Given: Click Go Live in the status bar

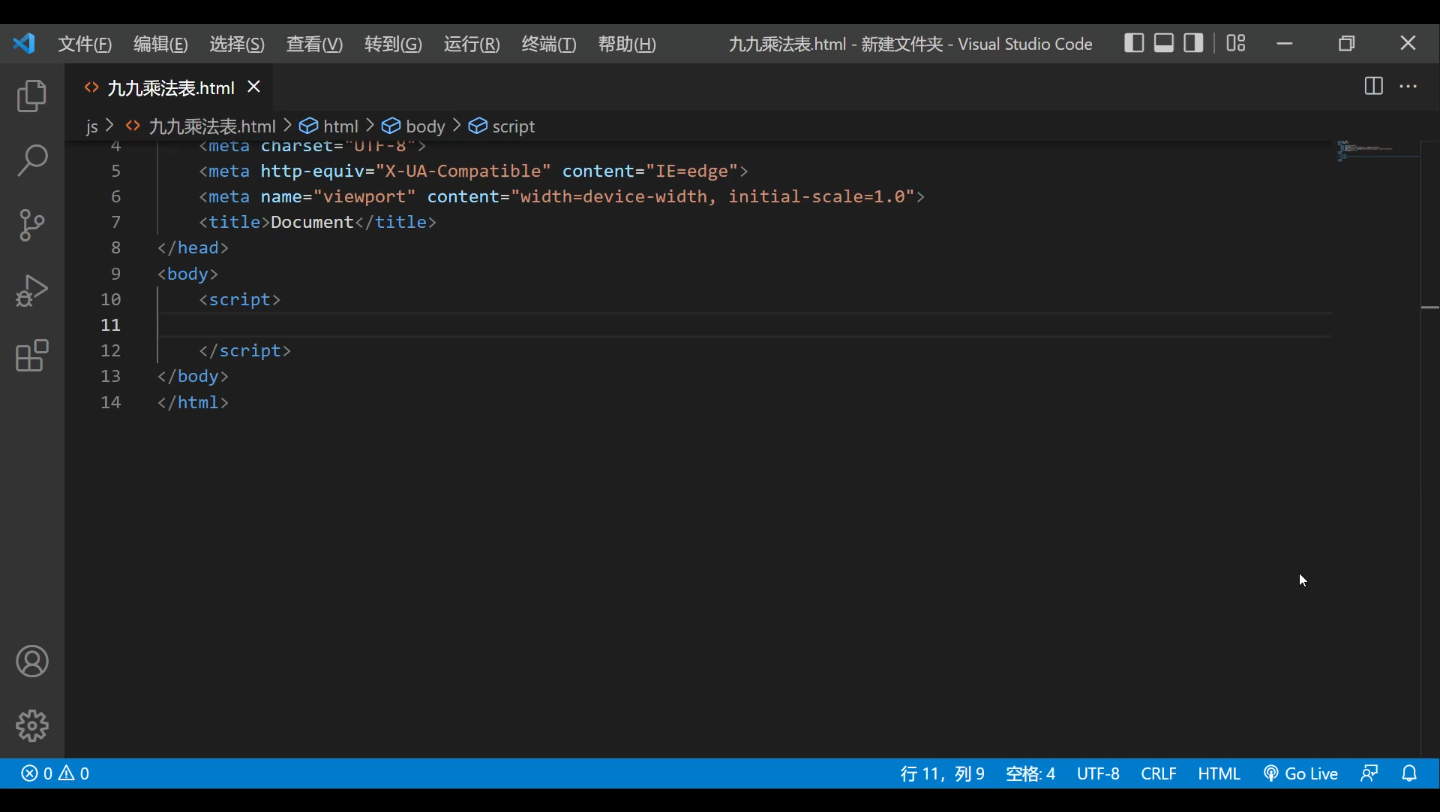Looking at the screenshot, I should click(x=1300, y=773).
